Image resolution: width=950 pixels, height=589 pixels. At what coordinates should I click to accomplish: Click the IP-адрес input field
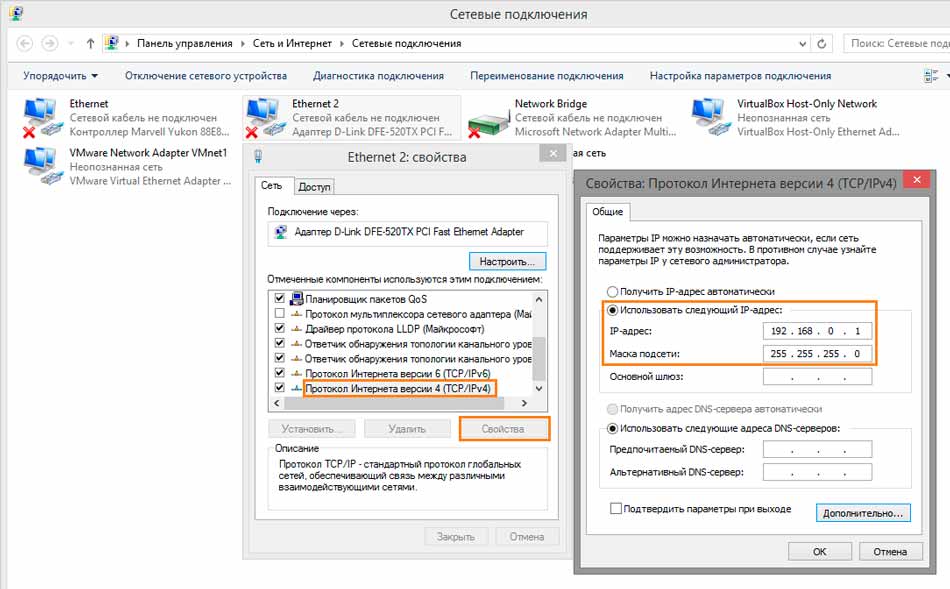point(817,331)
